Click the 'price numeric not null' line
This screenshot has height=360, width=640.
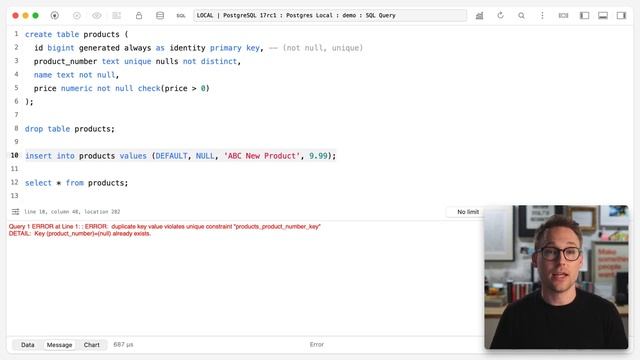coord(122,88)
